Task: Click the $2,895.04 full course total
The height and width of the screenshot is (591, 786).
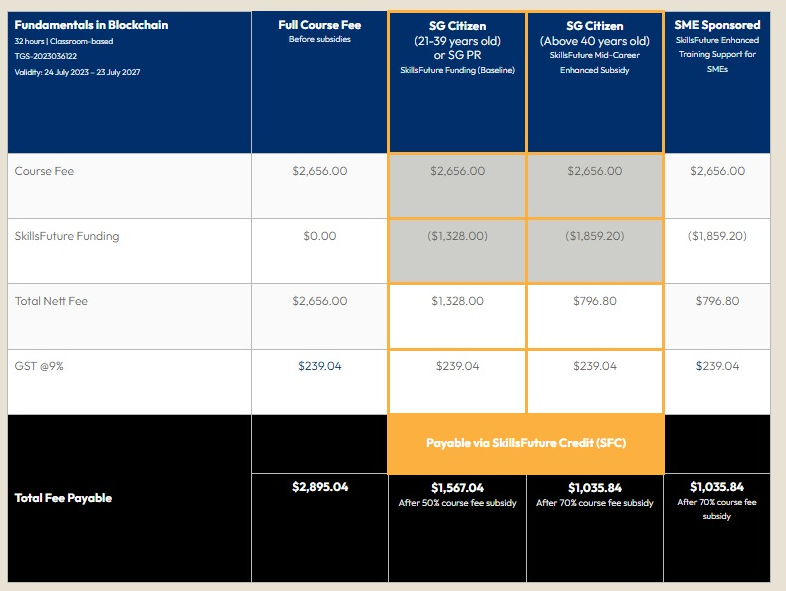Action: (320, 488)
